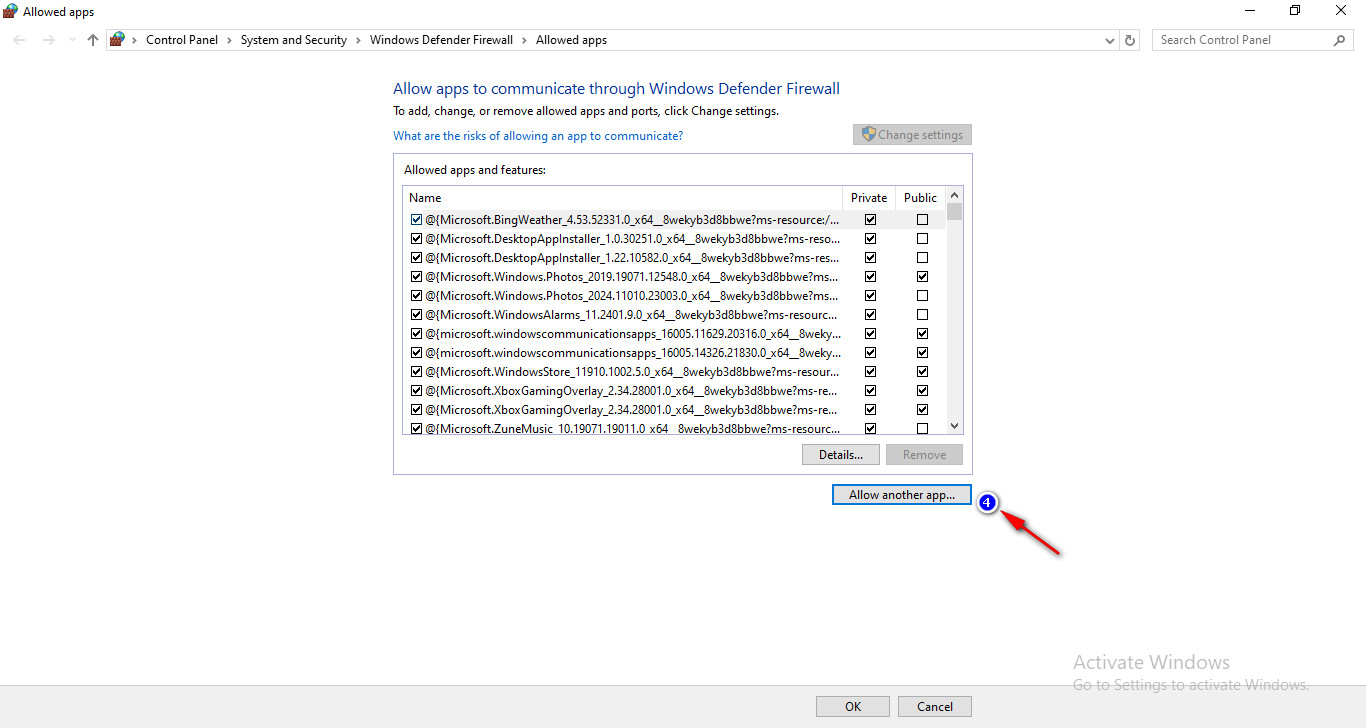Close the Allowed apps window

point(1341,10)
